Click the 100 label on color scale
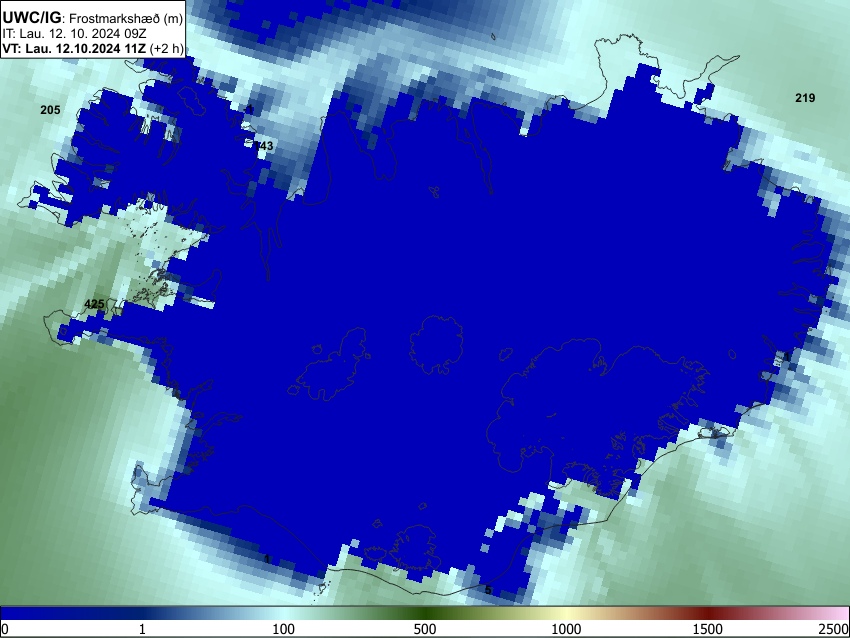850x638 pixels. coord(284,629)
